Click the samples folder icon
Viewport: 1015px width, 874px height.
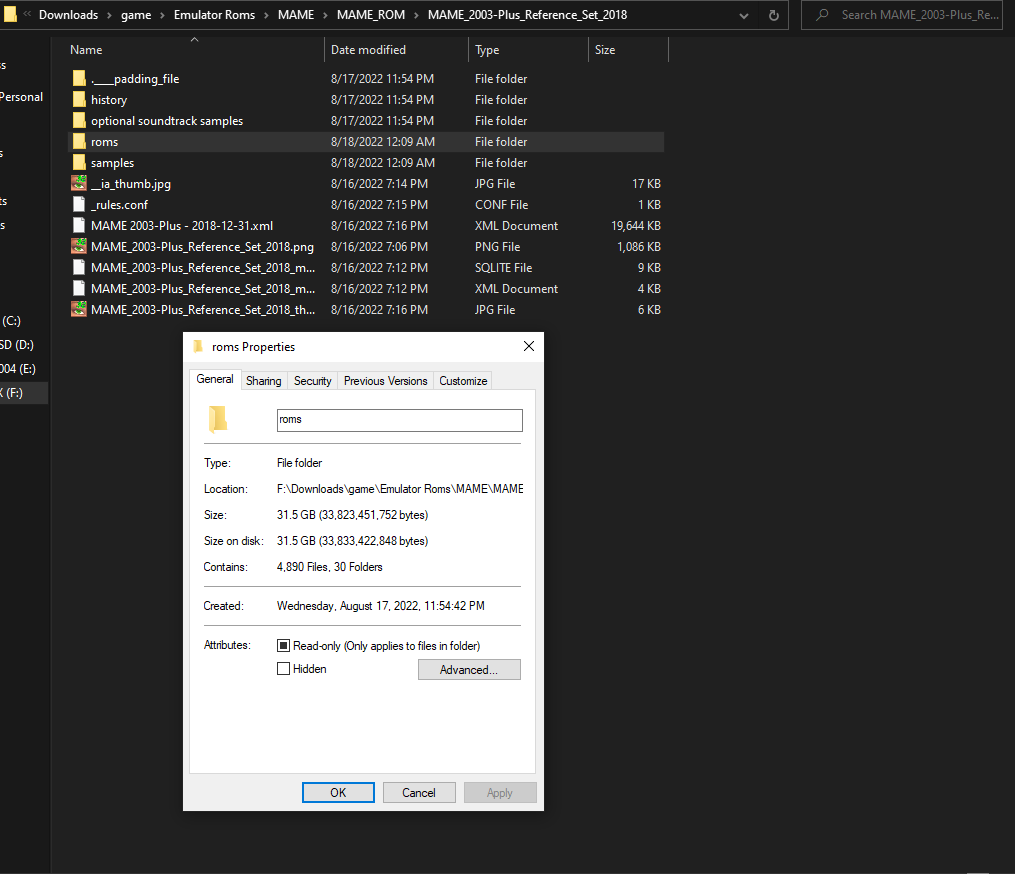79,162
